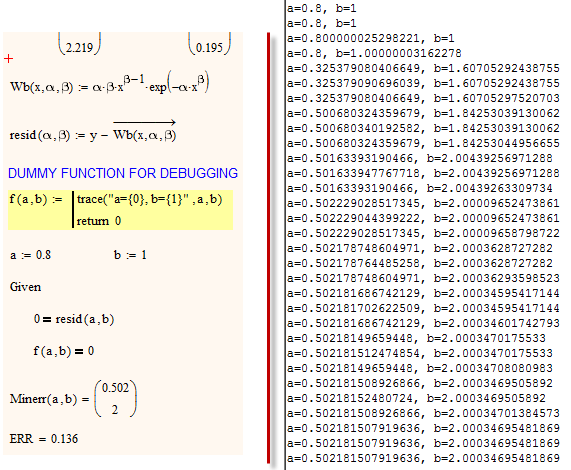Image resolution: width=571 pixels, height=470 pixels.
Task: Click the Wb(x,α,β) function definition
Action: coord(109,84)
